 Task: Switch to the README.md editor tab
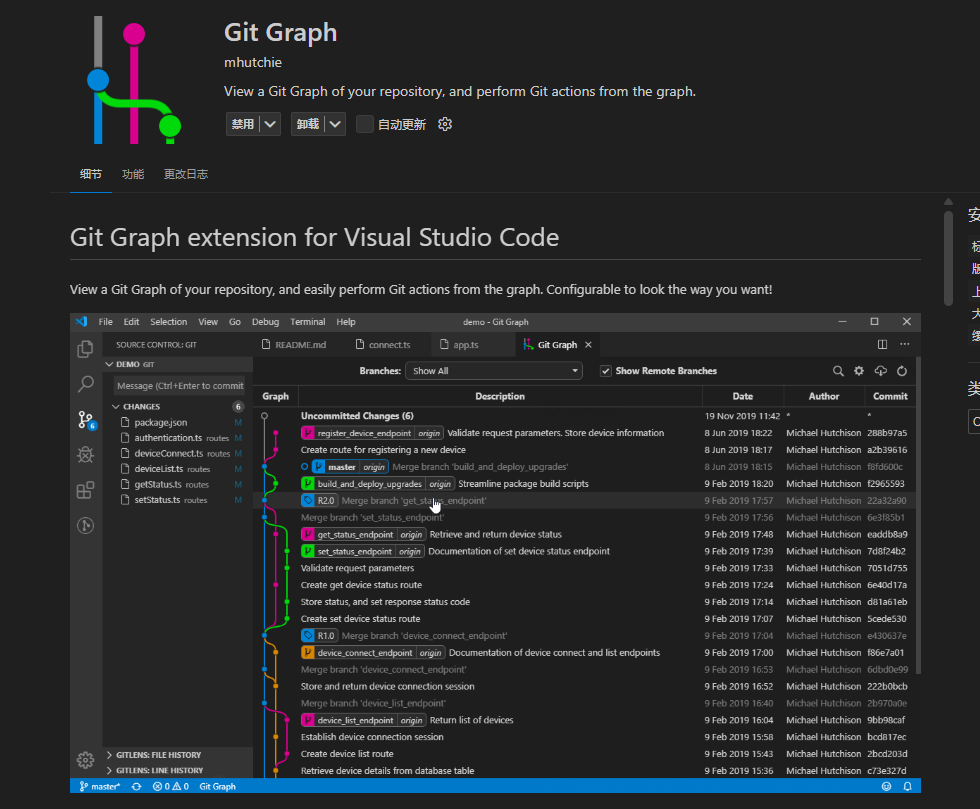coord(294,344)
